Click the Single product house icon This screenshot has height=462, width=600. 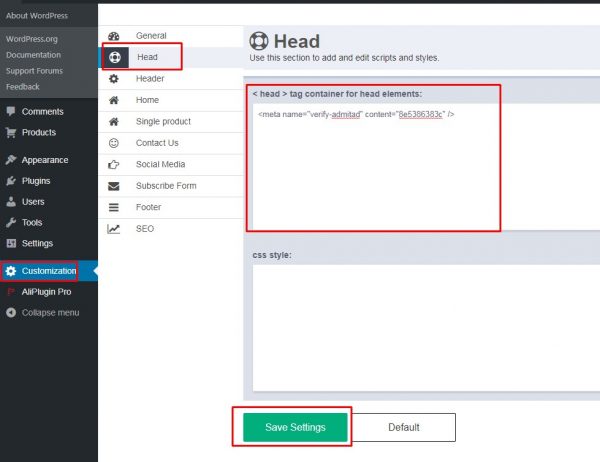(x=114, y=122)
